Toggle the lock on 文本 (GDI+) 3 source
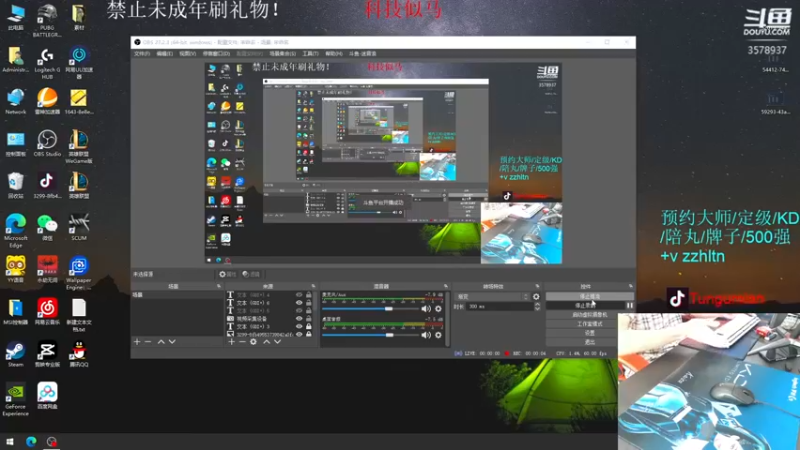 coord(309,327)
